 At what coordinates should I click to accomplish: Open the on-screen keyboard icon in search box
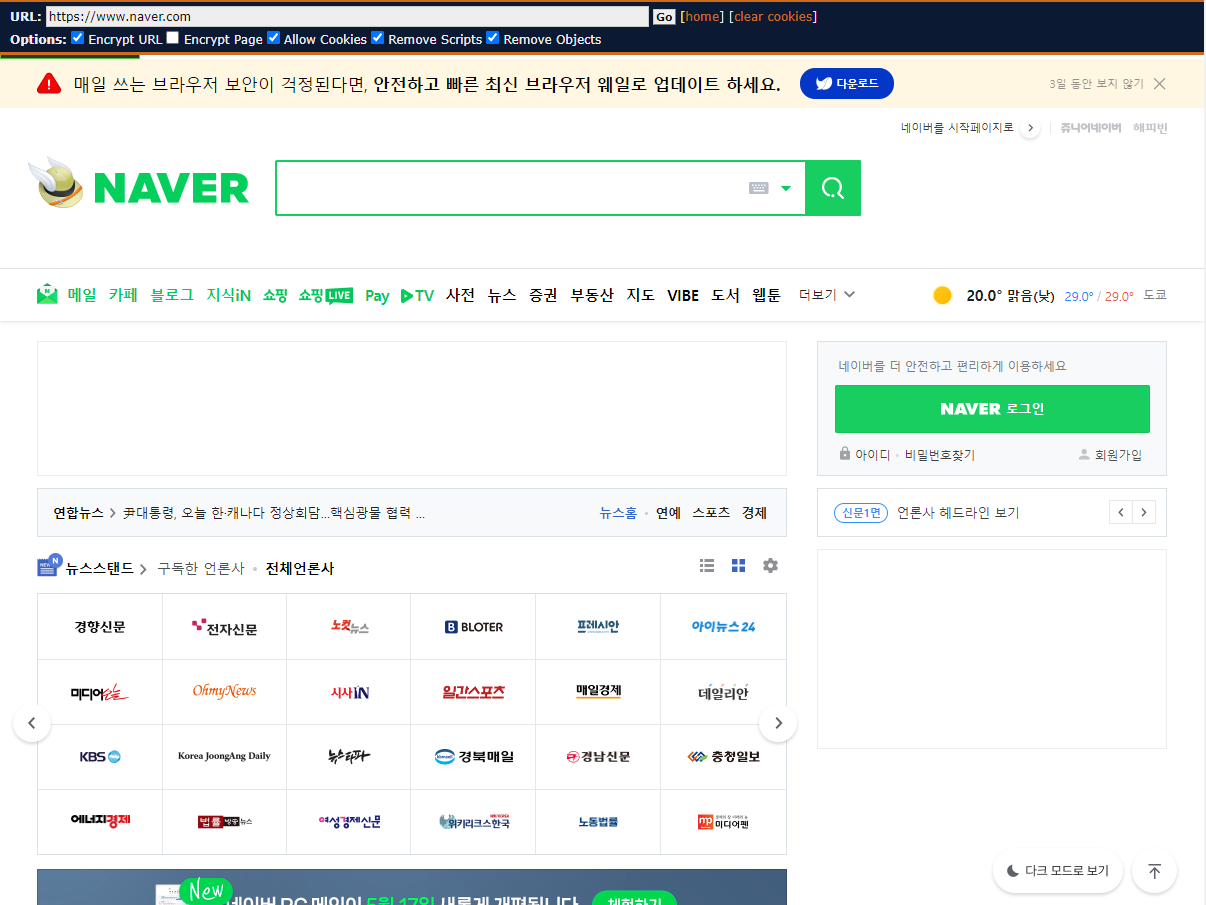759,188
